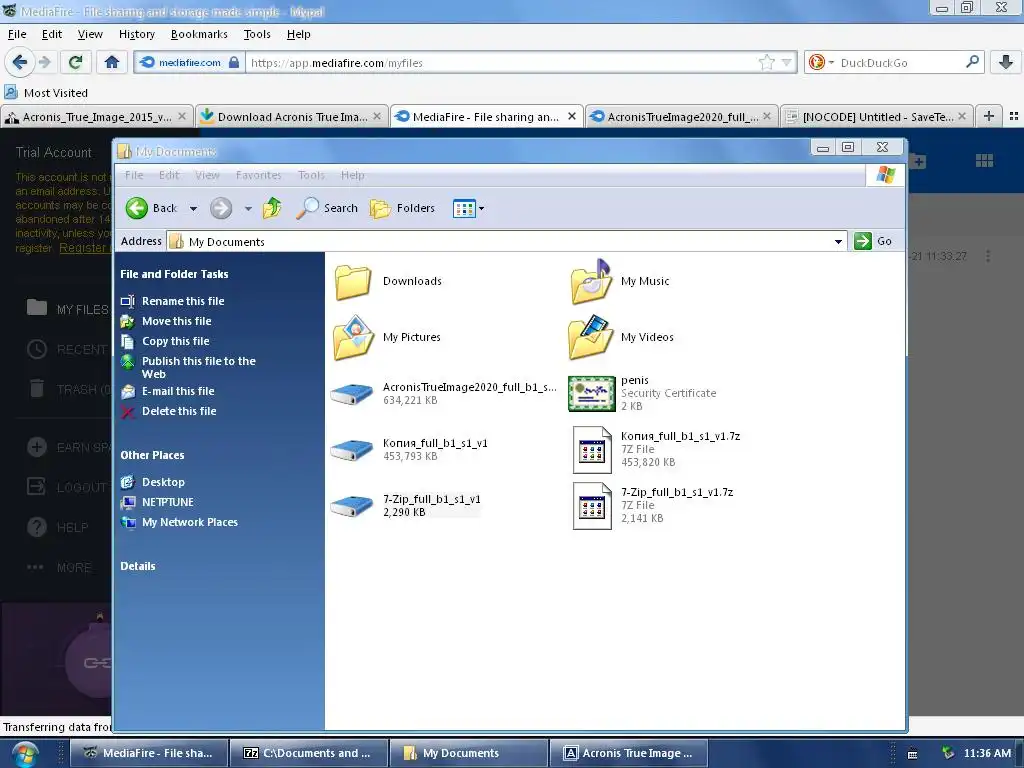Screen dimensions: 1024x768
Task: Select the My Music folder icon
Action: point(591,281)
